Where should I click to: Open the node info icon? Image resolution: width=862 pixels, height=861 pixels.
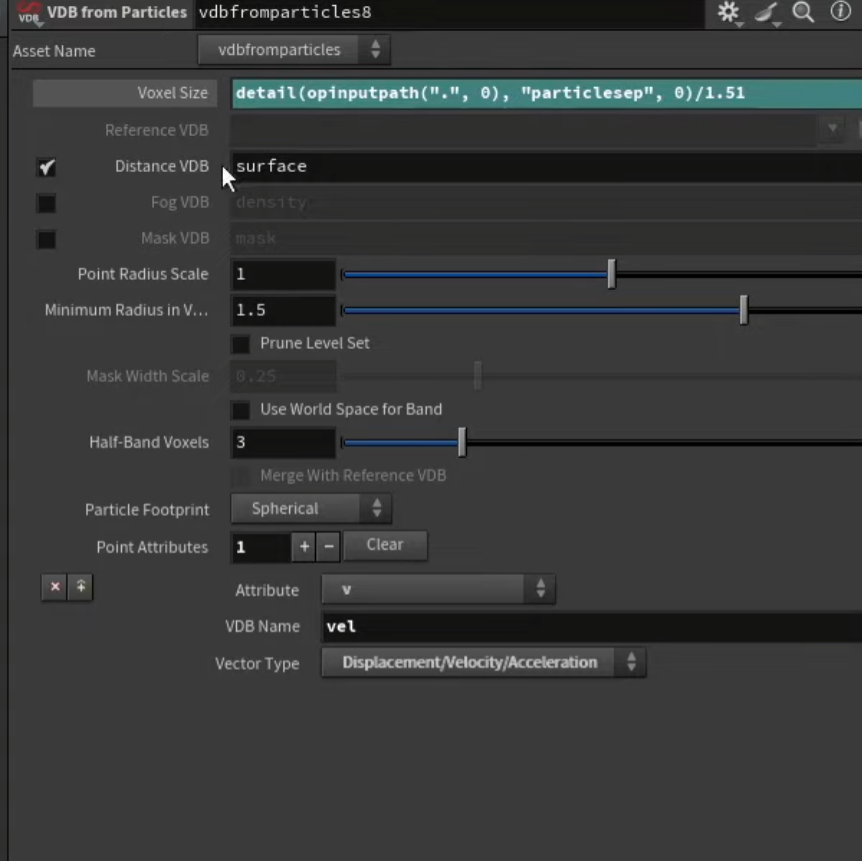pos(841,11)
